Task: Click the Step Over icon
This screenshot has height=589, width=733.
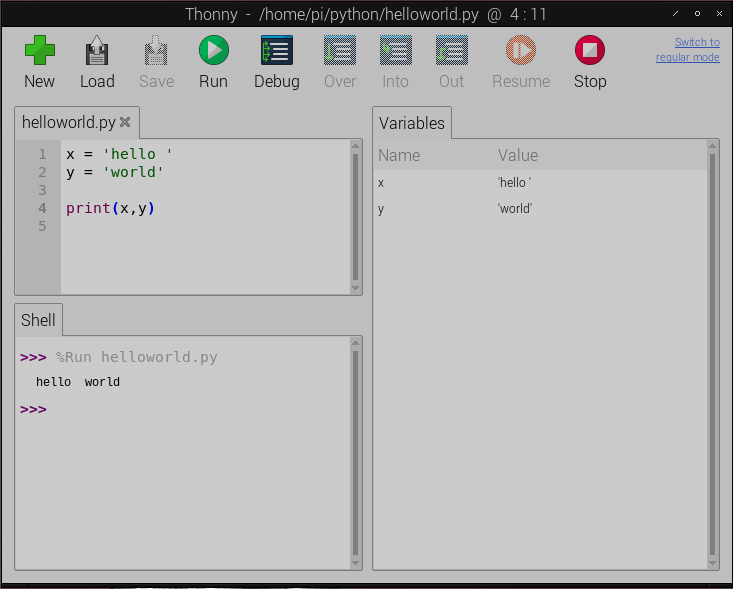Action: pyautogui.click(x=340, y=50)
